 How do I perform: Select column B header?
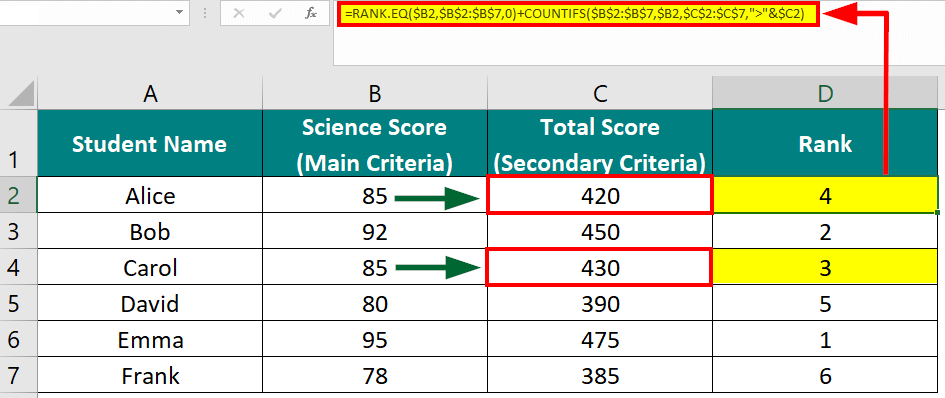pyautogui.click(x=375, y=94)
